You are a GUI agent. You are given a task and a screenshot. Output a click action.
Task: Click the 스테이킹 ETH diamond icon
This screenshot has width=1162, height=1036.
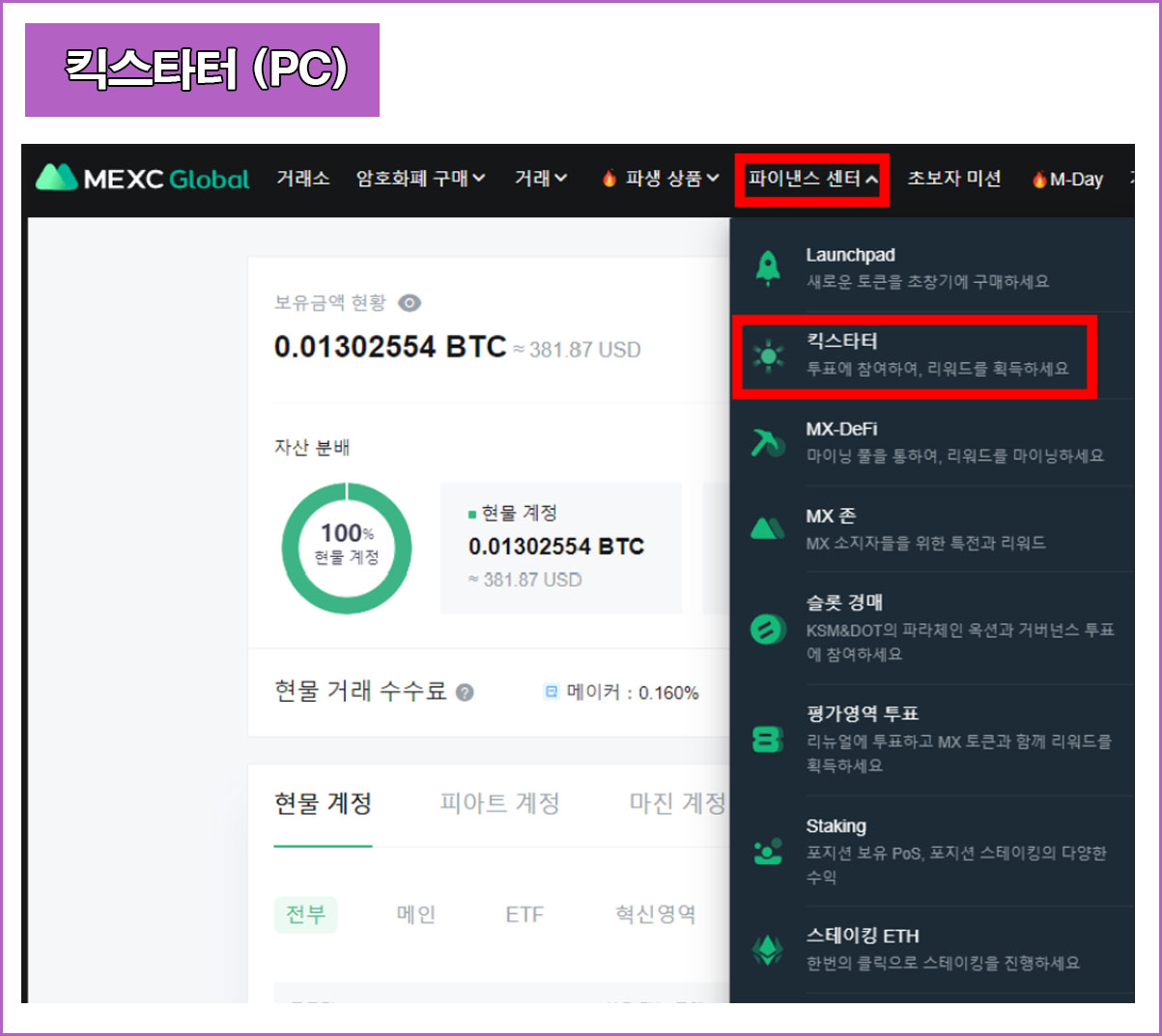(x=768, y=950)
